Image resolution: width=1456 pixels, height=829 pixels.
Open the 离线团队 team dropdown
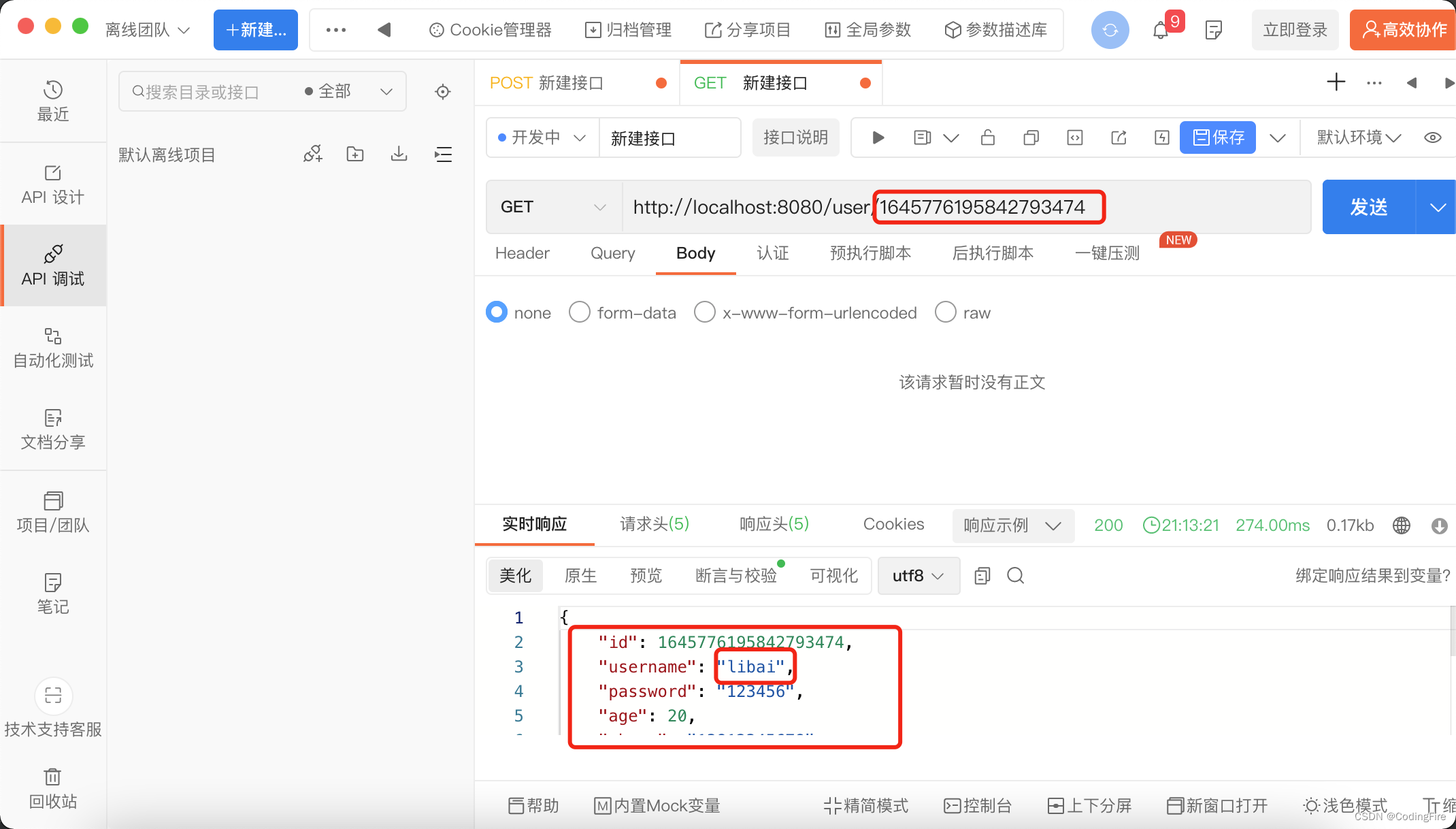pos(148,30)
